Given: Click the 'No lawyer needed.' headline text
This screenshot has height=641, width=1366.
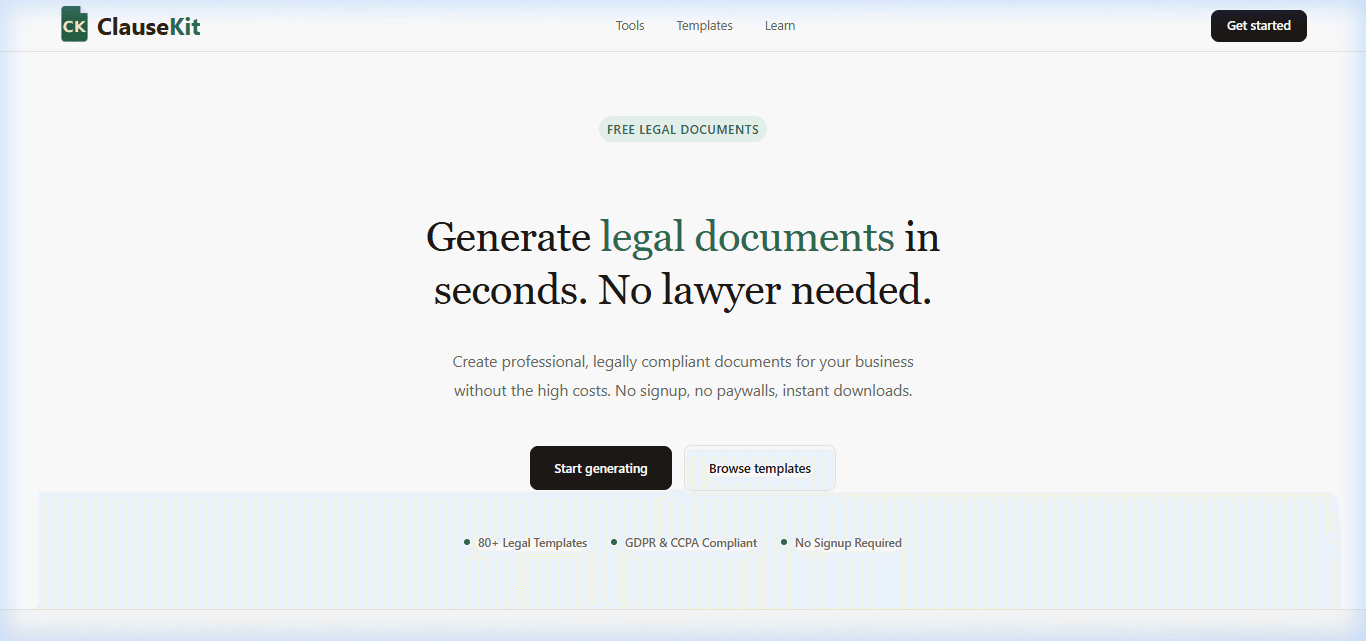Looking at the screenshot, I should (765, 290).
